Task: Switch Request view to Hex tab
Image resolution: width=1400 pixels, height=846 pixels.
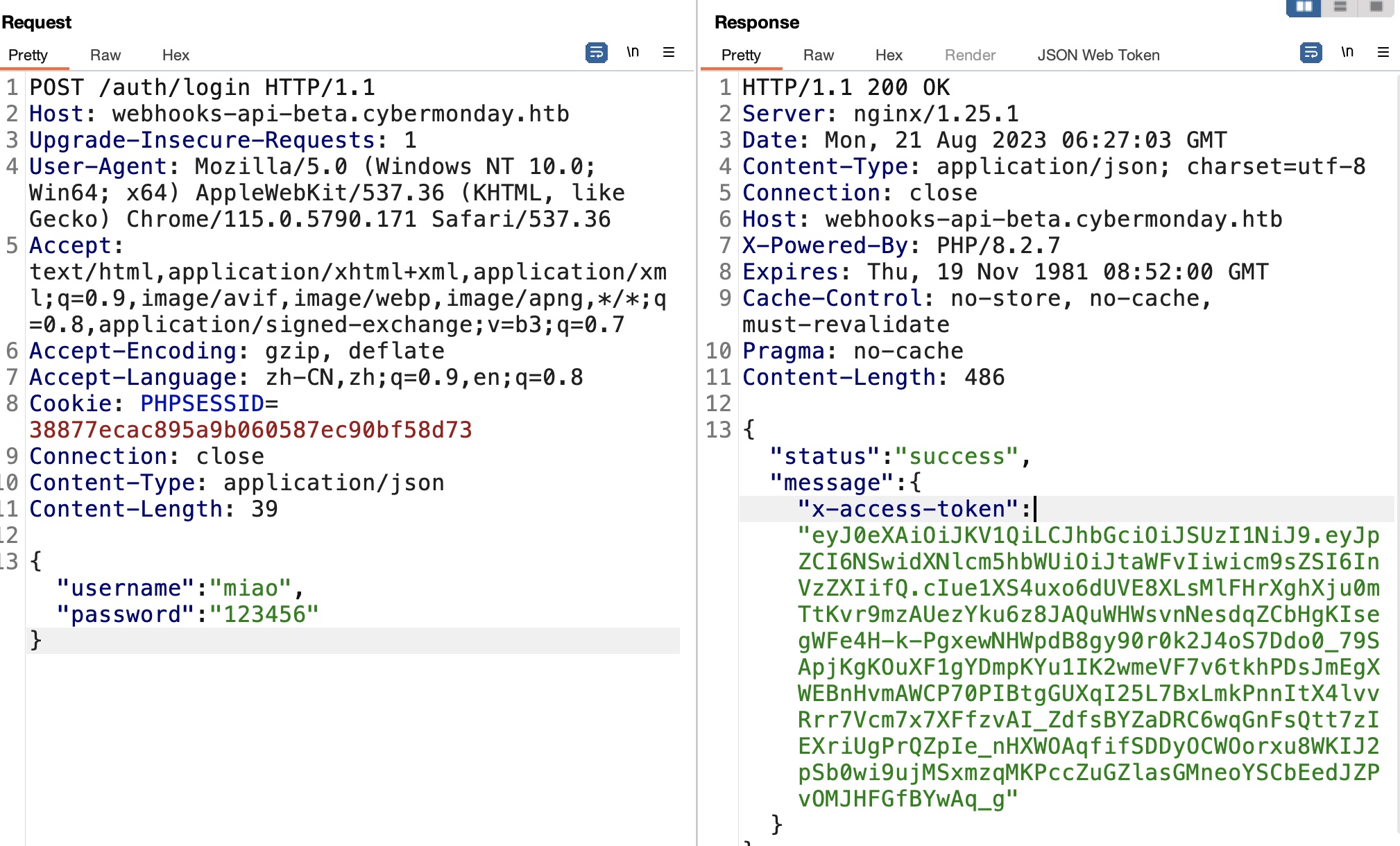Action: point(176,55)
